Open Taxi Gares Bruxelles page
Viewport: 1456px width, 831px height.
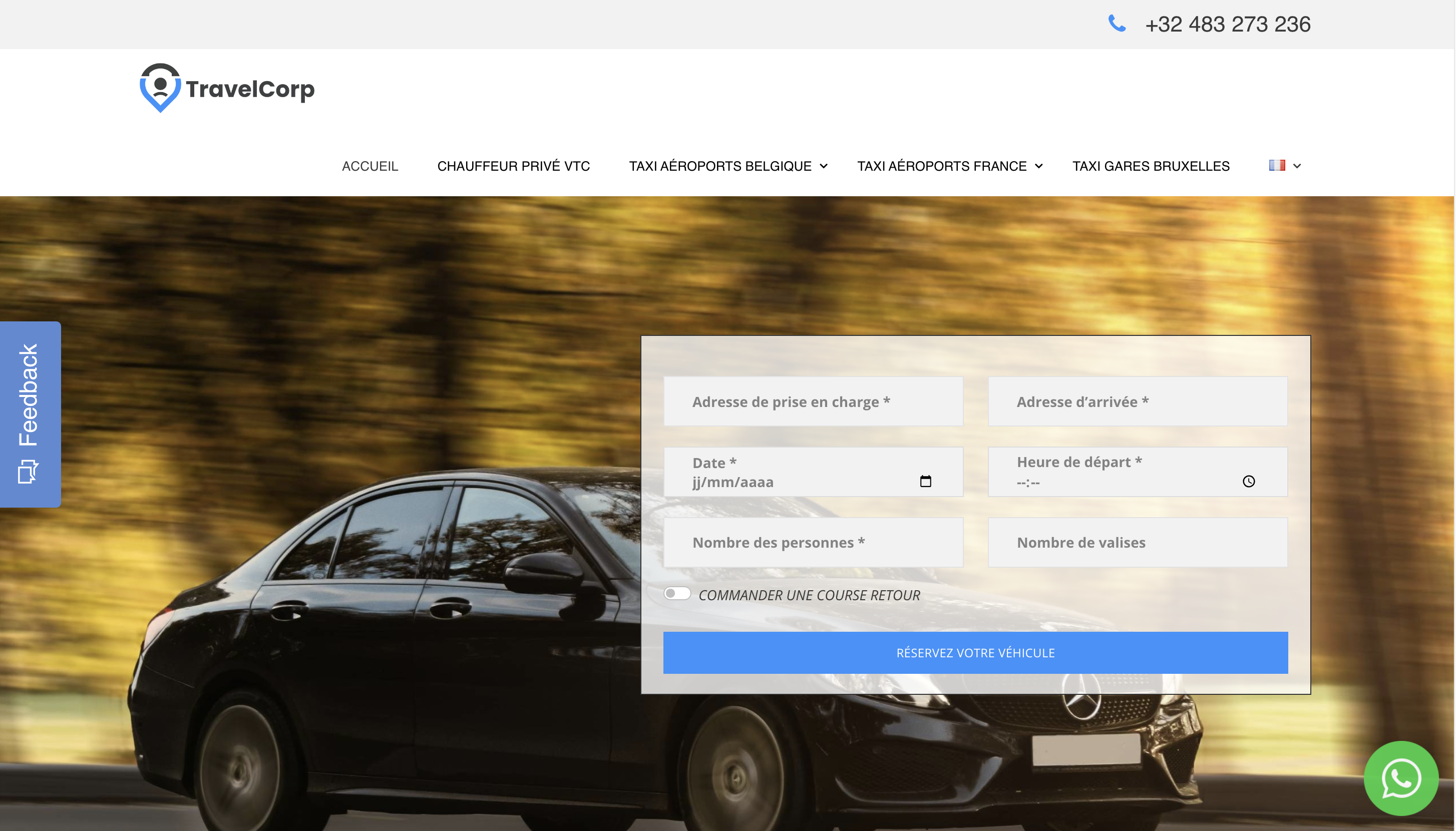[x=1151, y=166]
